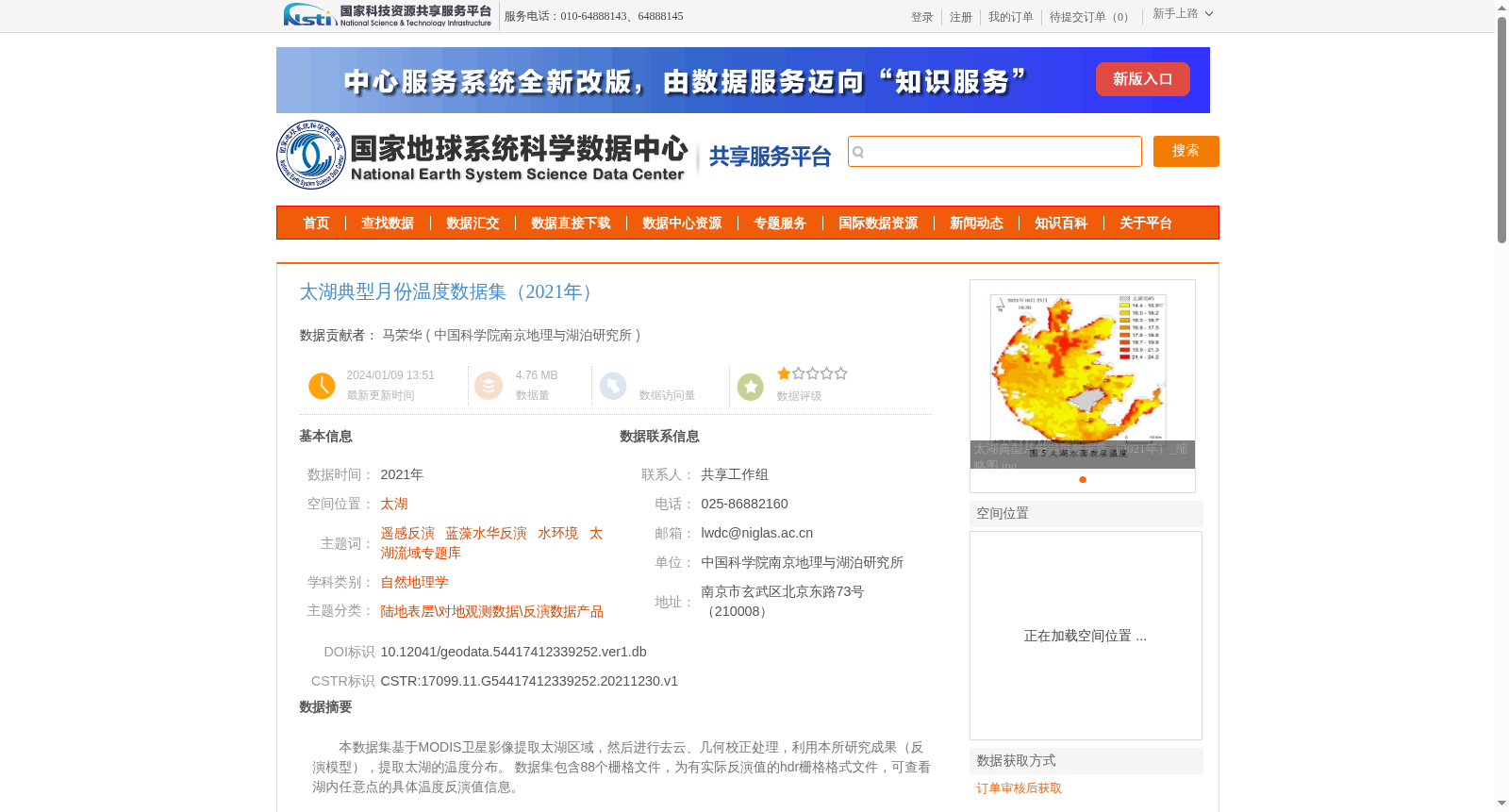Click the data rating star badge icon

coord(751,387)
